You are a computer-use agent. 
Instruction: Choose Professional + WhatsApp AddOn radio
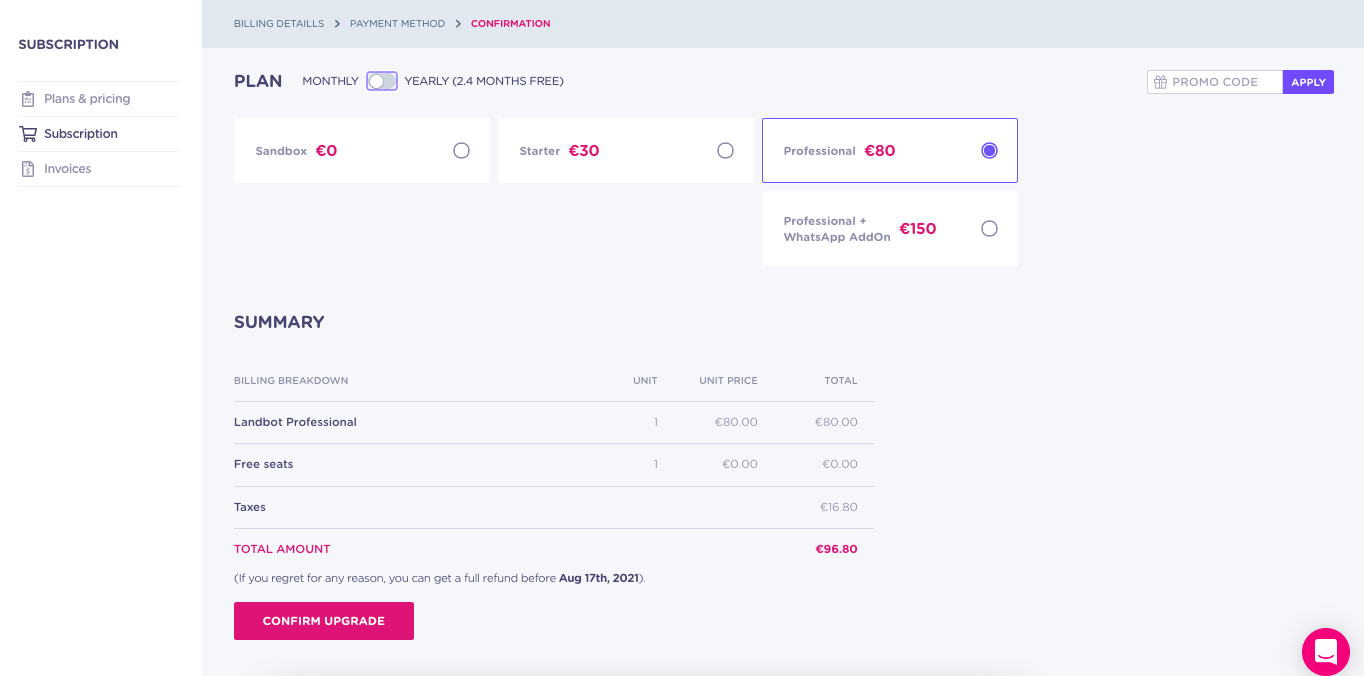[989, 229]
